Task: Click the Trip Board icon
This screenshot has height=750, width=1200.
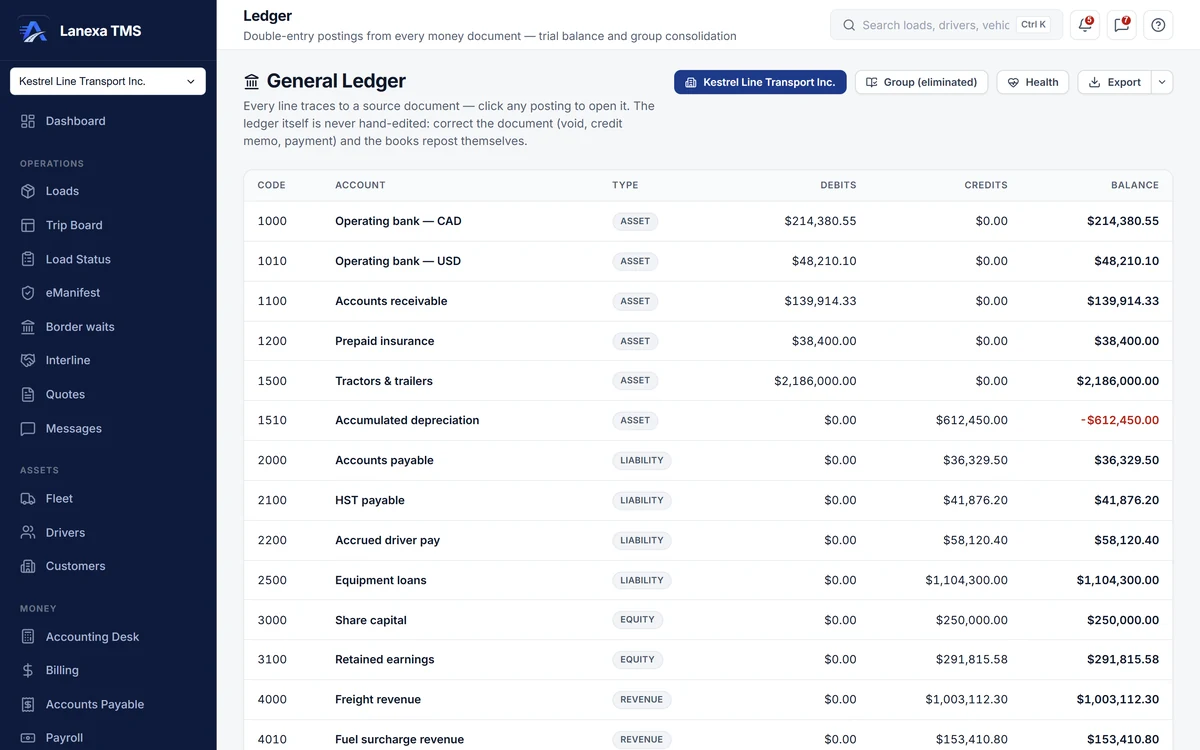Action: (x=28, y=225)
